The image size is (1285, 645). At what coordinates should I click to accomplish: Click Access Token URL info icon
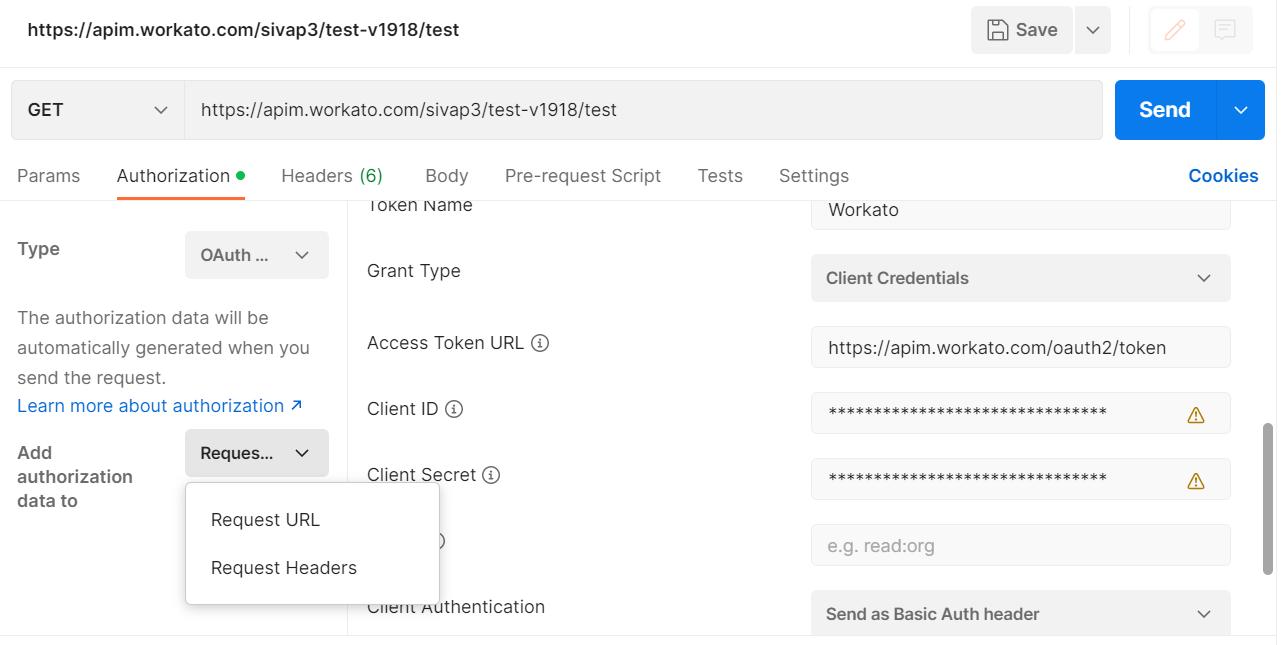pyautogui.click(x=540, y=343)
